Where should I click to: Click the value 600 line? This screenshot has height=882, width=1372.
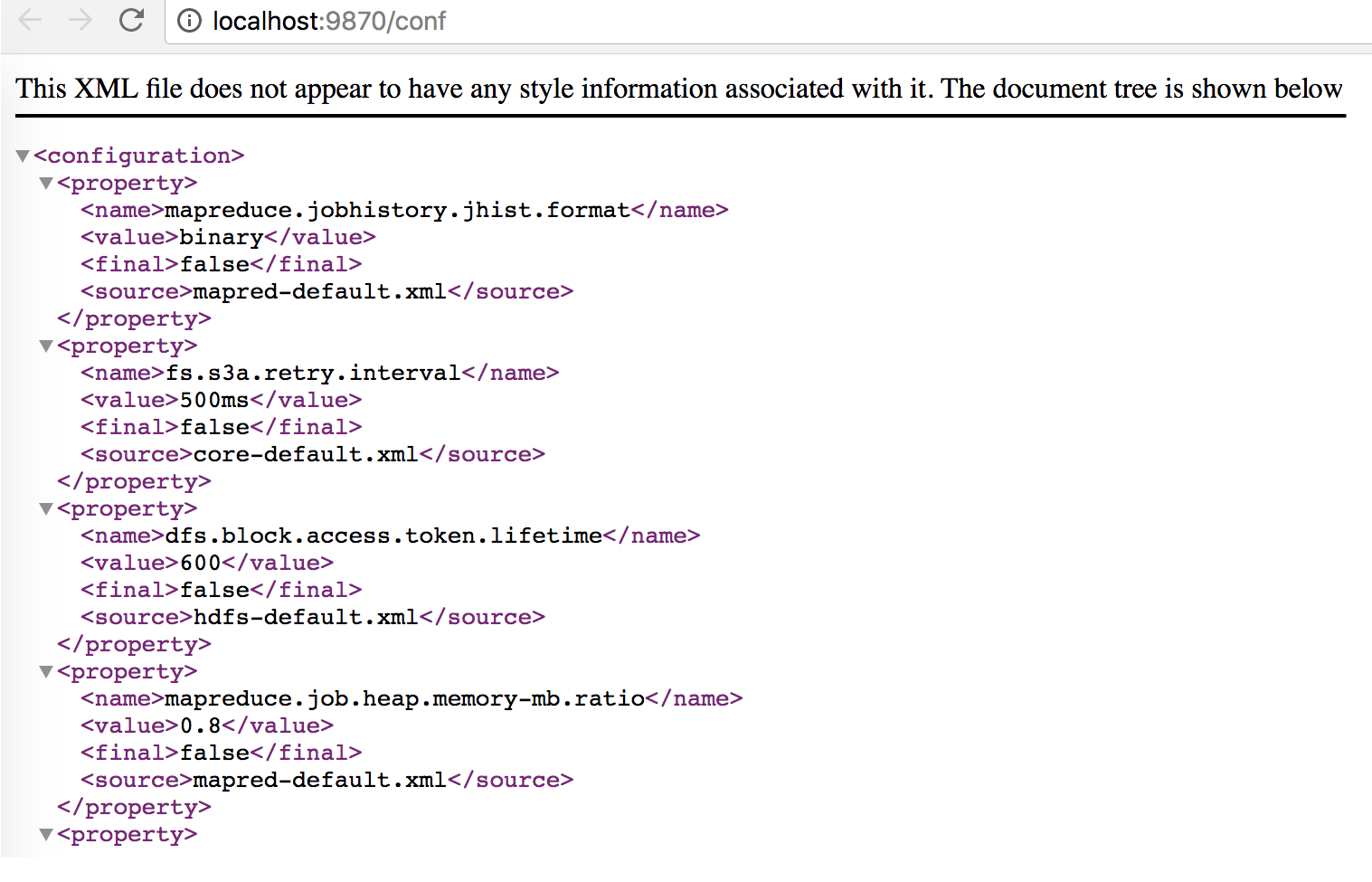point(207,563)
